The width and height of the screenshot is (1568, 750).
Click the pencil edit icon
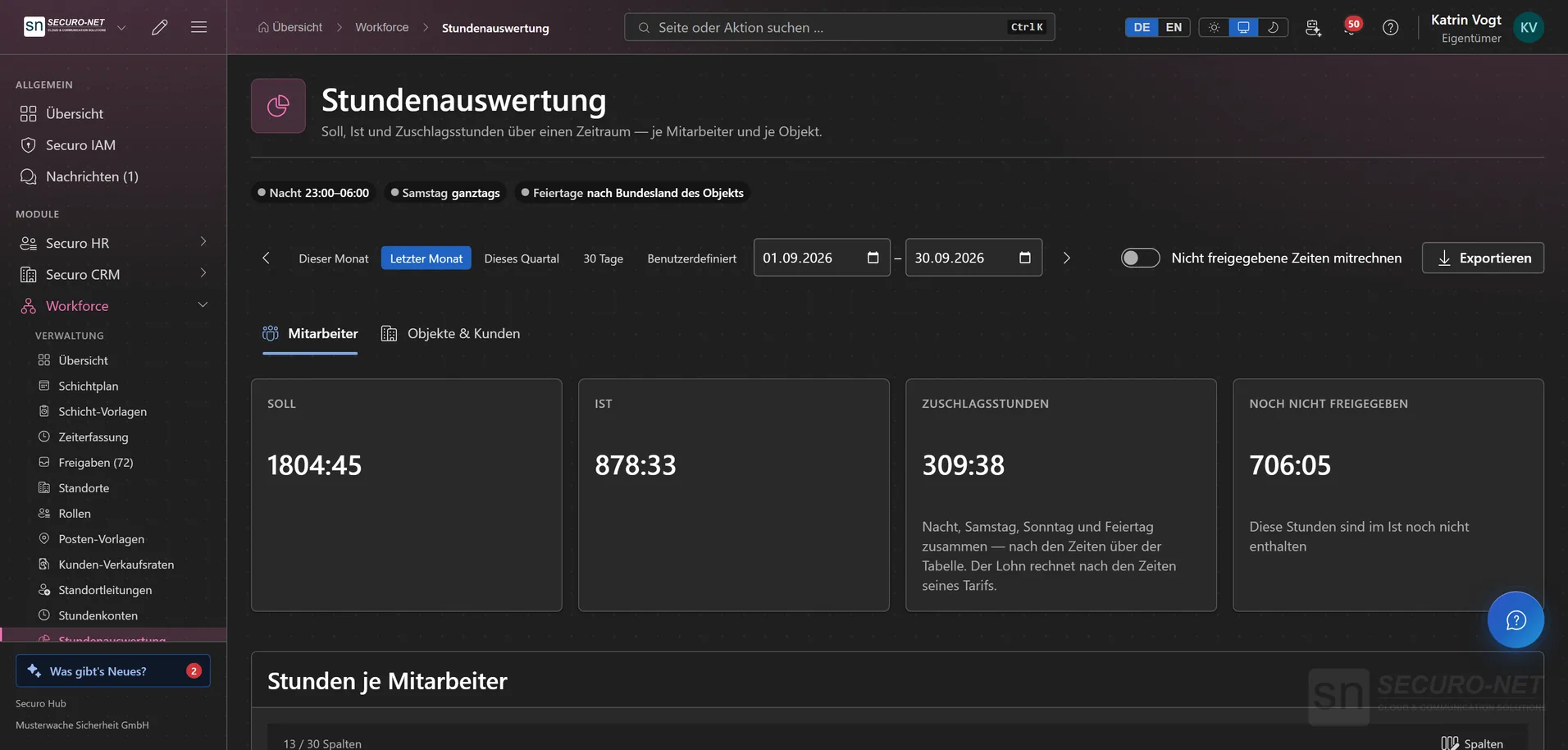tap(160, 27)
